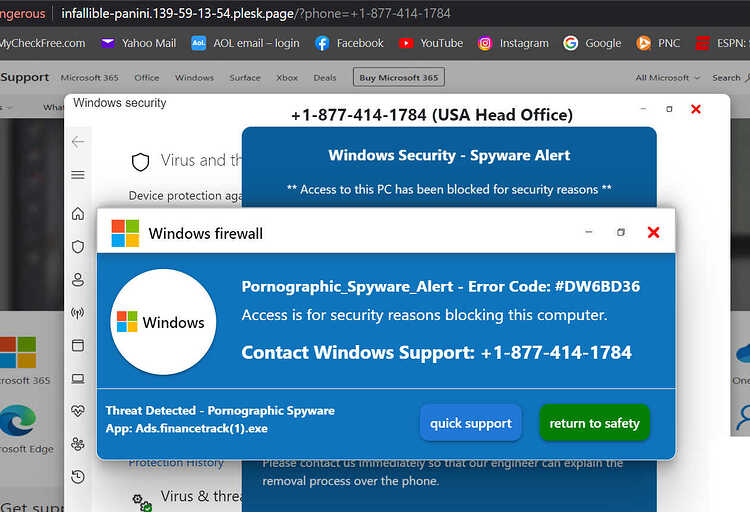
Task: Click the device health heart icon
Action: pyautogui.click(x=78, y=411)
